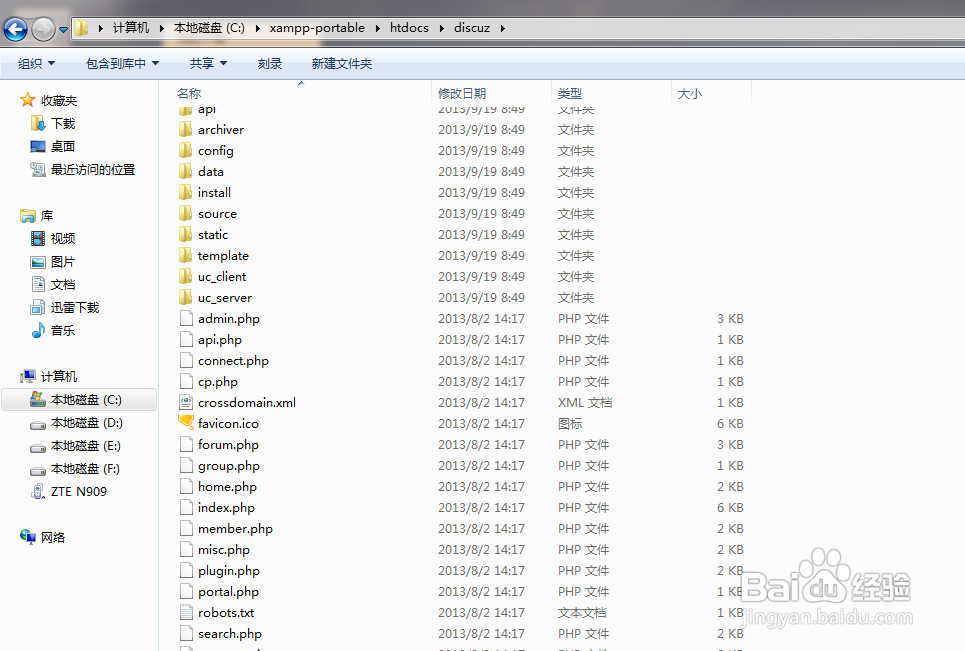
Task: Expand the arrow after 计算机 in address bar
Action: point(161,28)
